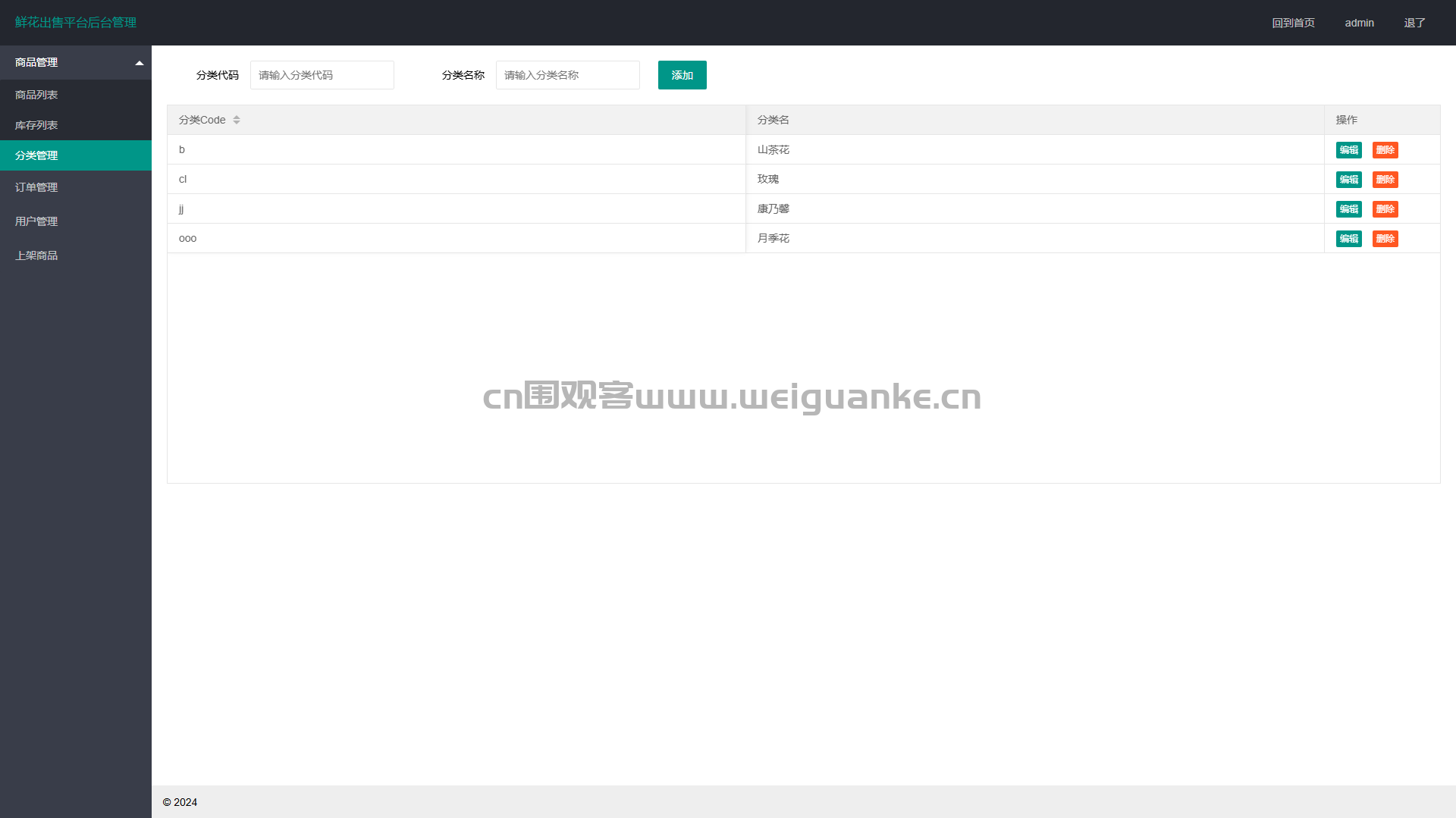Viewport: 1456px width, 818px height.
Task: Open 用户管理 in the sidebar
Action: 76,221
